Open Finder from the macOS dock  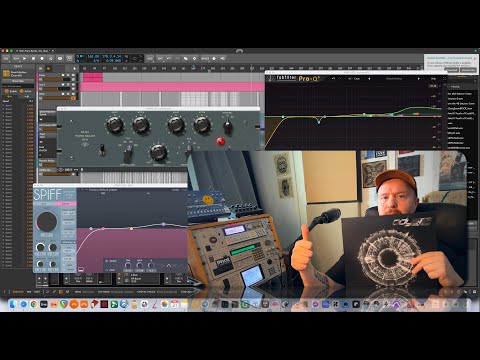(13, 304)
